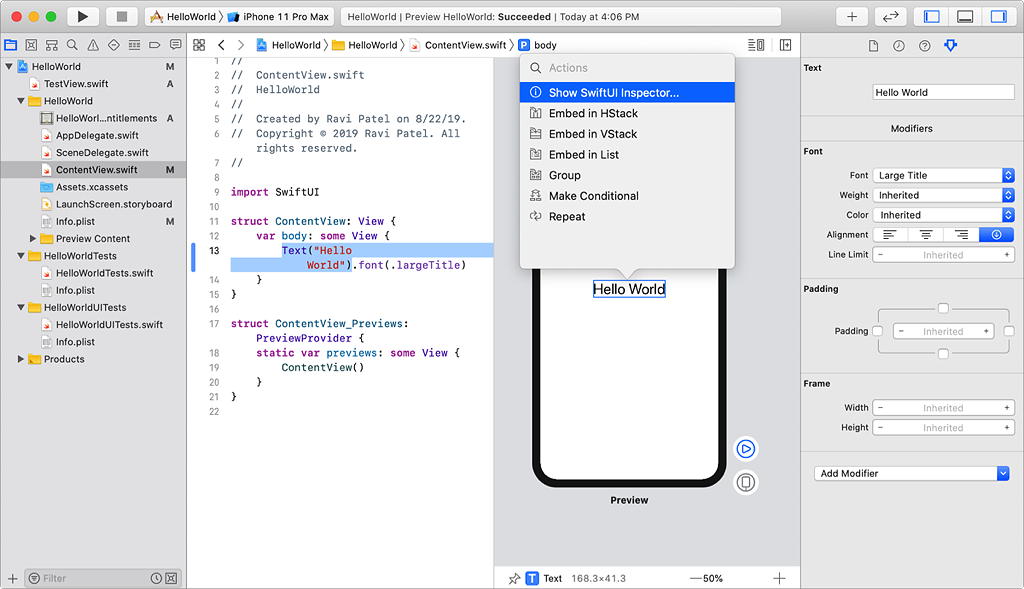Choose Embed in List
The height and width of the screenshot is (589, 1024).
point(627,155)
